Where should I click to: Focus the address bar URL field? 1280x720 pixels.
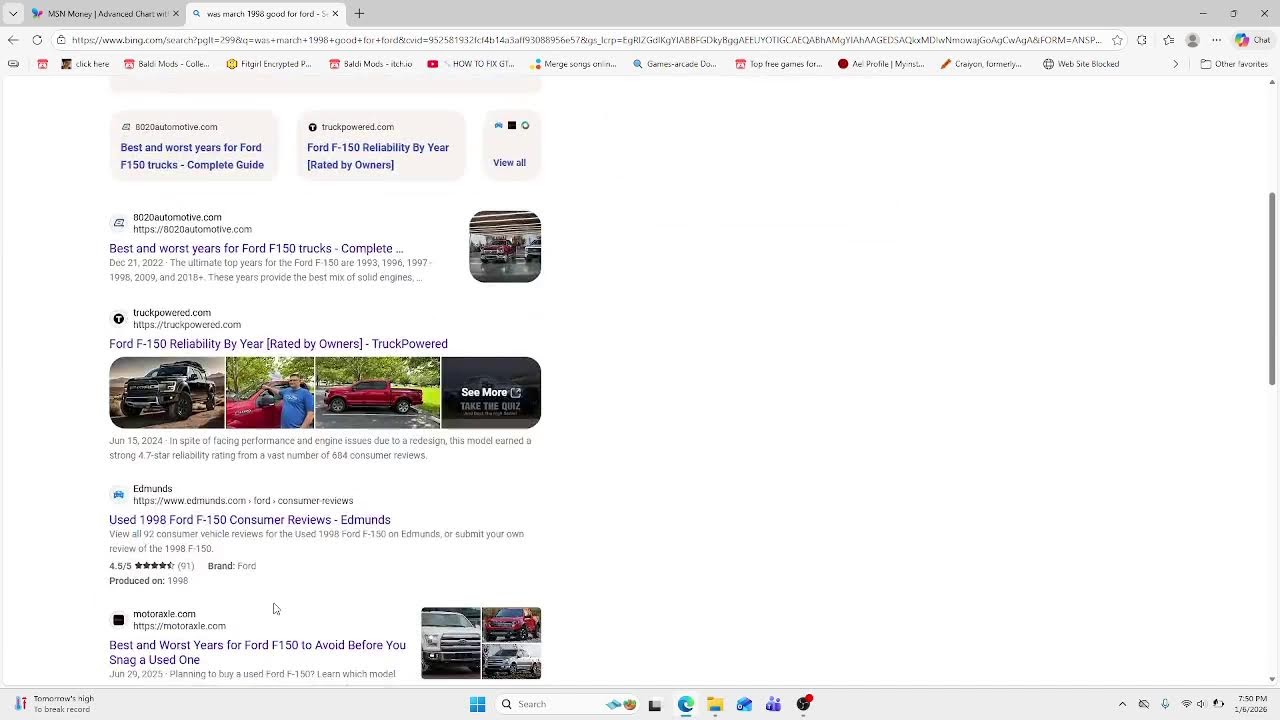tap(585, 40)
